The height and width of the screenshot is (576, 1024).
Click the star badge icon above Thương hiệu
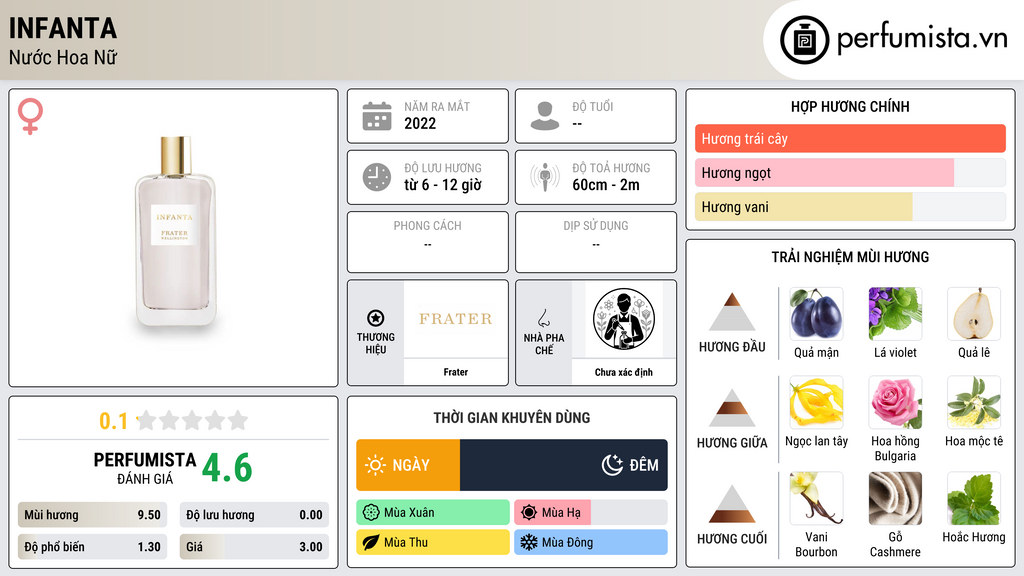[376, 318]
